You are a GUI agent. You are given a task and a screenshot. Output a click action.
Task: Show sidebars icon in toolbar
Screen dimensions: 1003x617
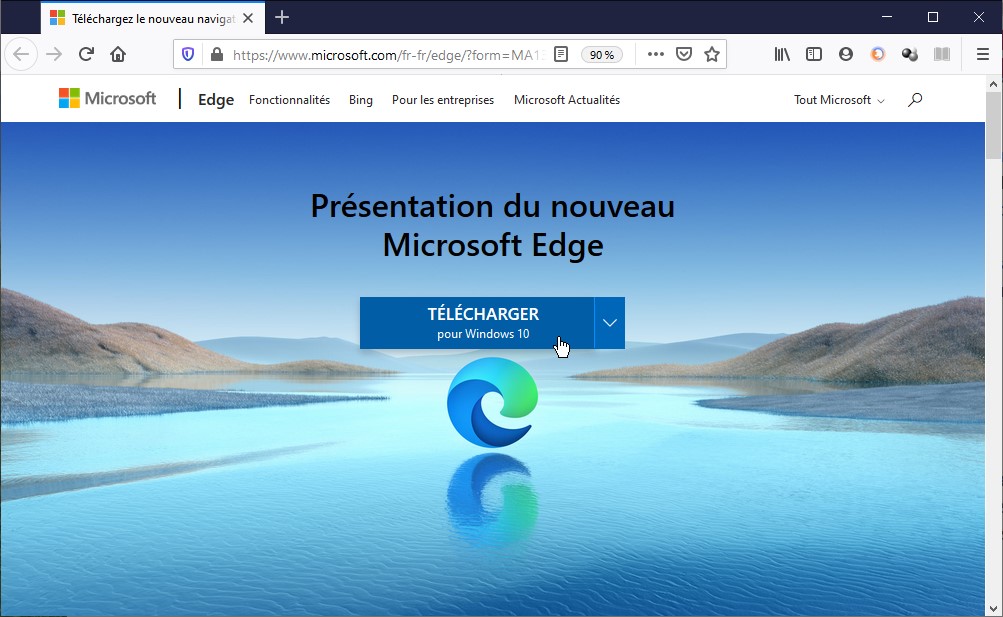(x=814, y=54)
